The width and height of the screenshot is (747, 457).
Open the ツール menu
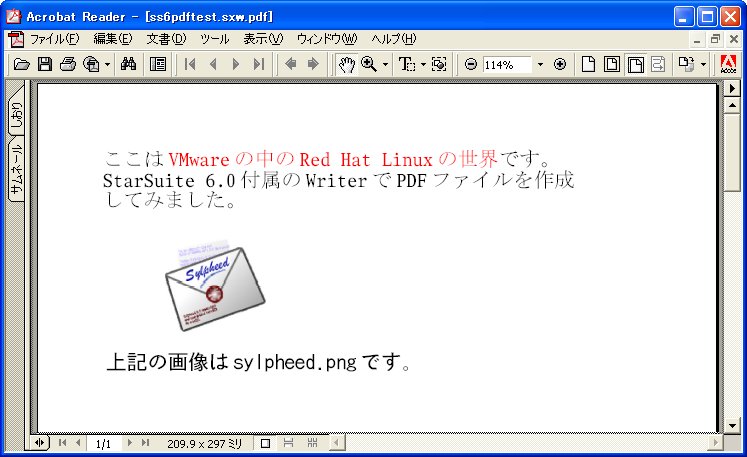tap(214, 39)
